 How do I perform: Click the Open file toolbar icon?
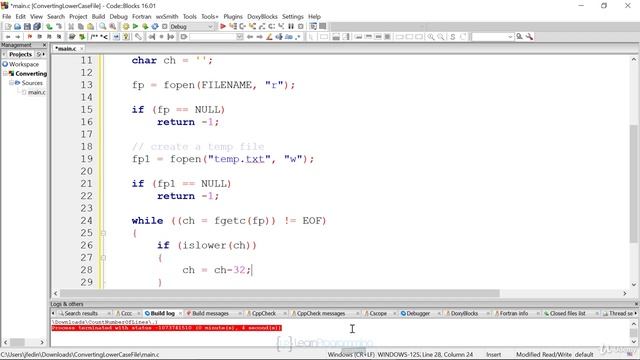18,27
